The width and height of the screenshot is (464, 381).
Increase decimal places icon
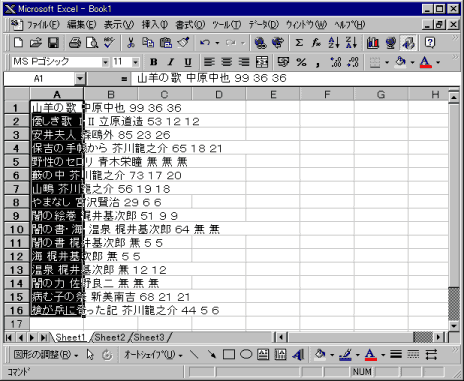(x=335, y=62)
